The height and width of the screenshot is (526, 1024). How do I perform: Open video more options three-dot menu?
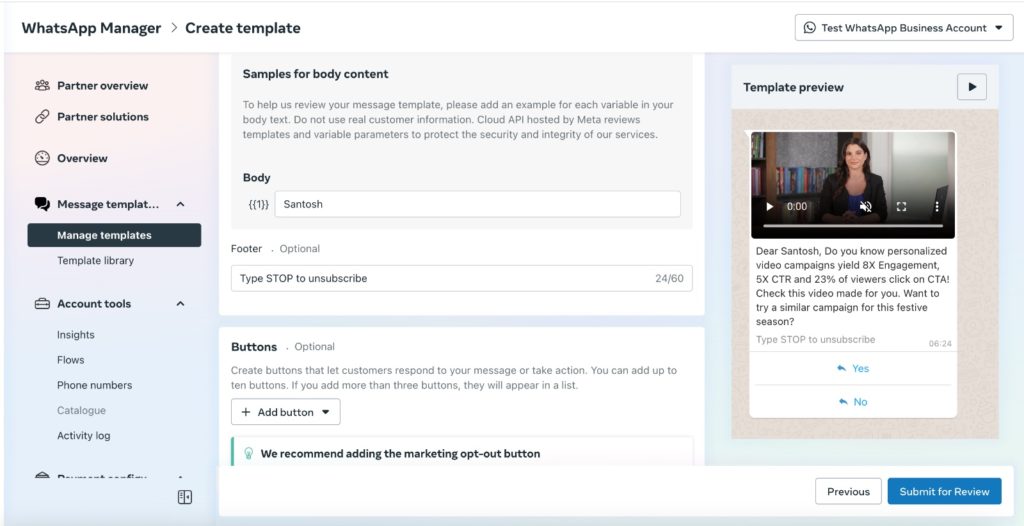pyautogui.click(x=936, y=206)
